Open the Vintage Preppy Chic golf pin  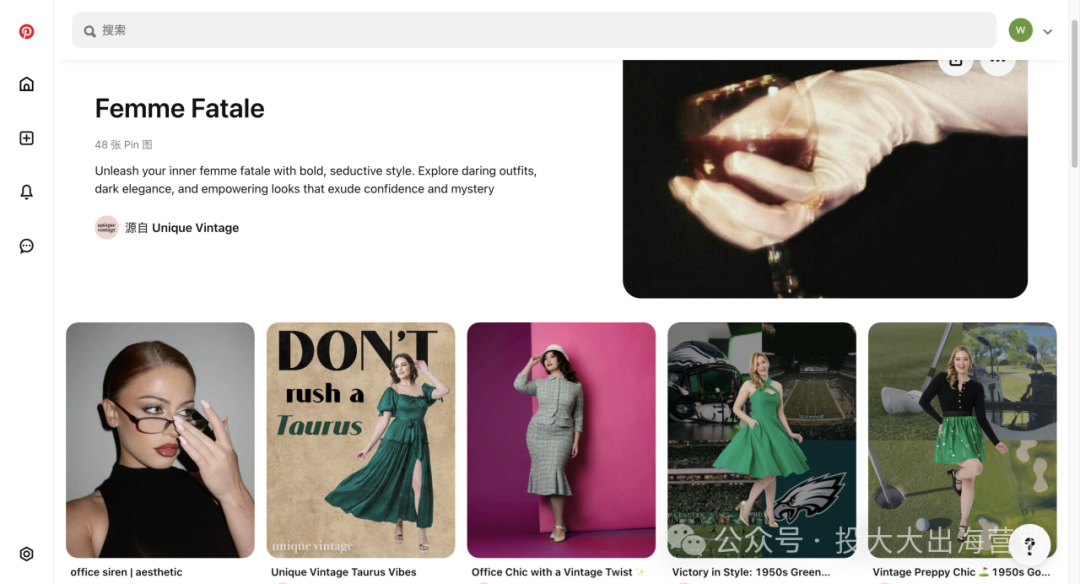[962, 439]
